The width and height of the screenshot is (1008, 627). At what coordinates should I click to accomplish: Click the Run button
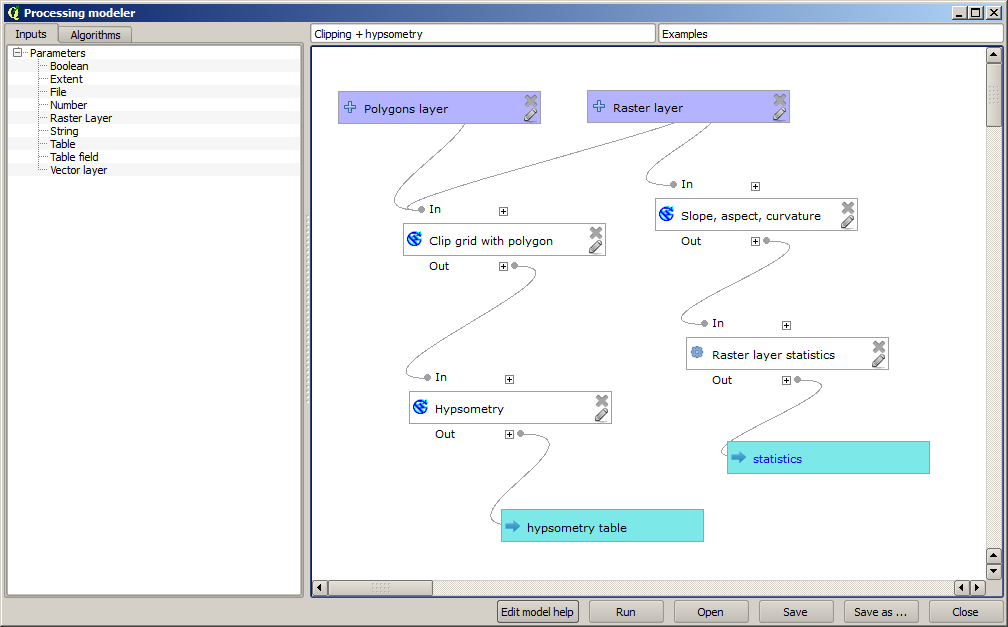coord(625,612)
